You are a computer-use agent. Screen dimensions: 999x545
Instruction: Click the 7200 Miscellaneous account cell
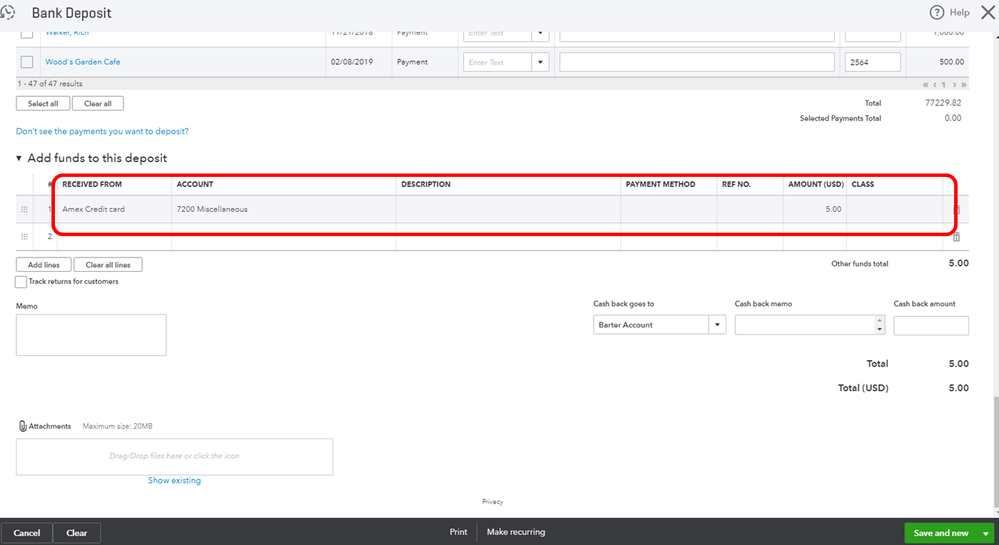[x=284, y=209]
